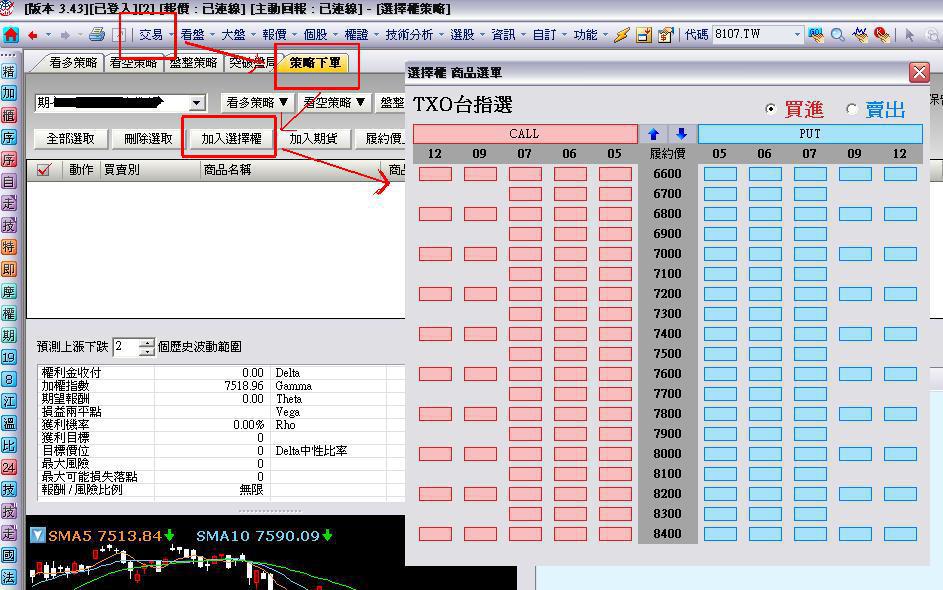Open sidebar icon labeled 24
The image size is (943, 590).
click(x=8, y=467)
